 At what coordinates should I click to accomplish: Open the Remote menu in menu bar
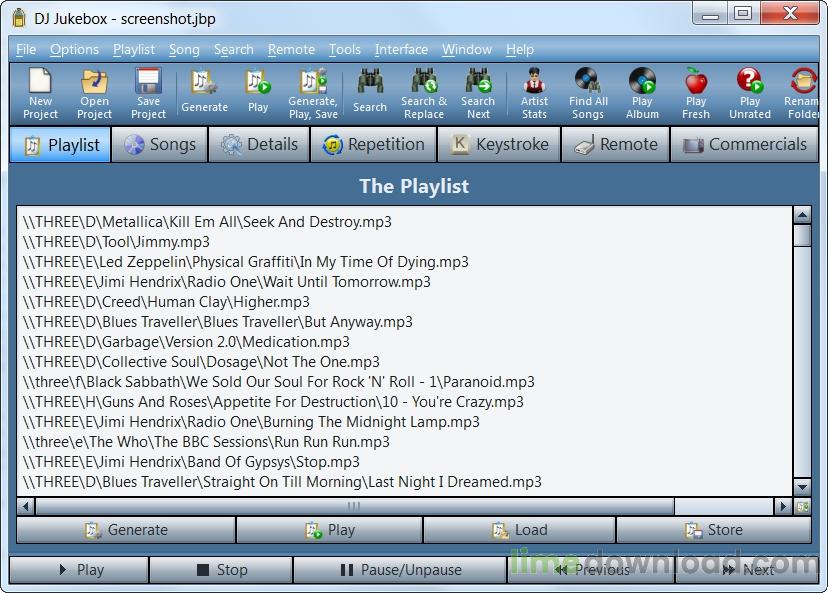291,49
